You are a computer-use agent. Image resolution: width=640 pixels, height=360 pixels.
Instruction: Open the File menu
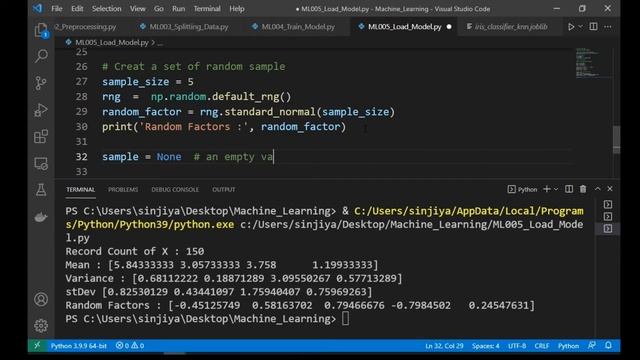coord(57,9)
